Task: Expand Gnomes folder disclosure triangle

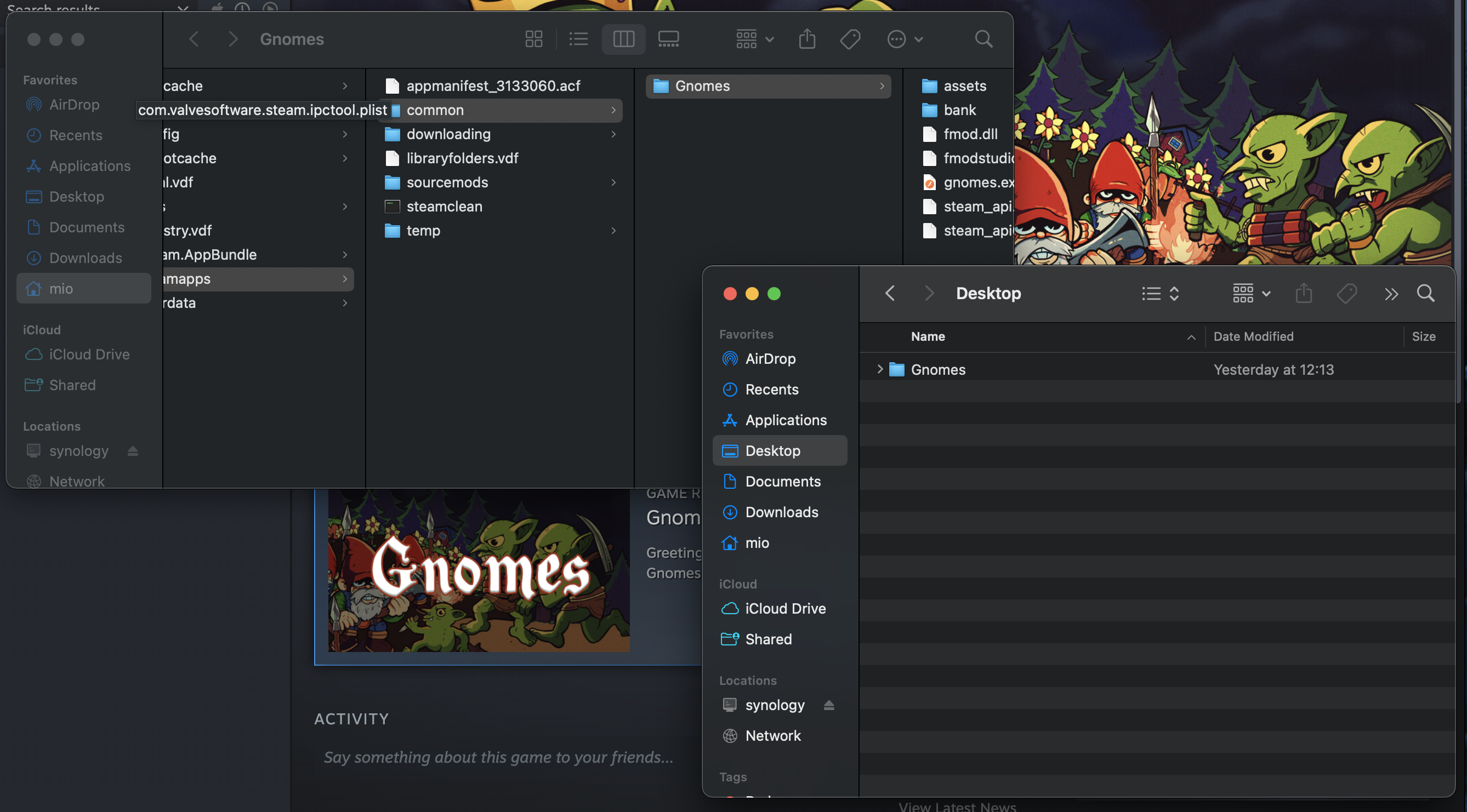Action: tap(880, 369)
